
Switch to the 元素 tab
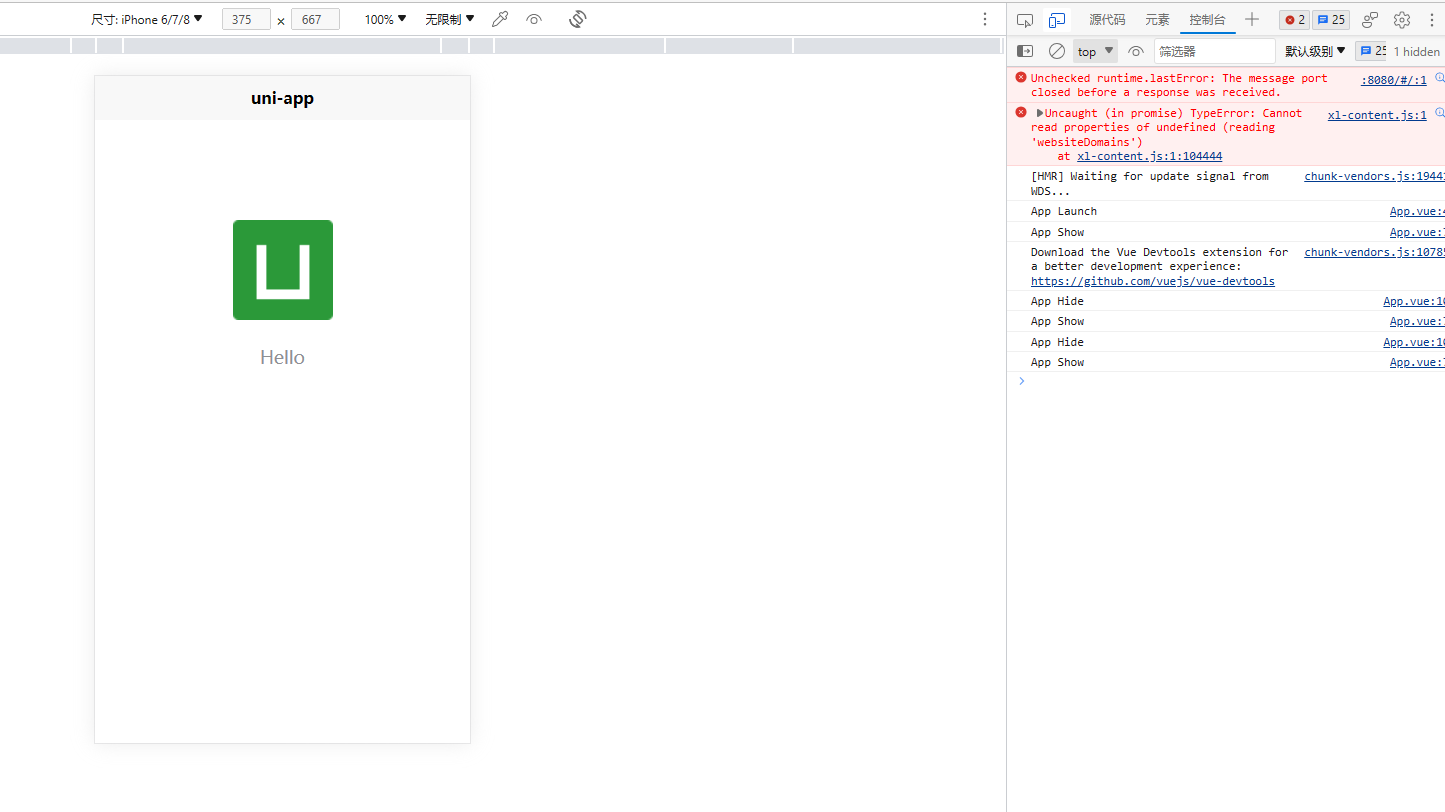pyautogui.click(x=1157, y=20)
